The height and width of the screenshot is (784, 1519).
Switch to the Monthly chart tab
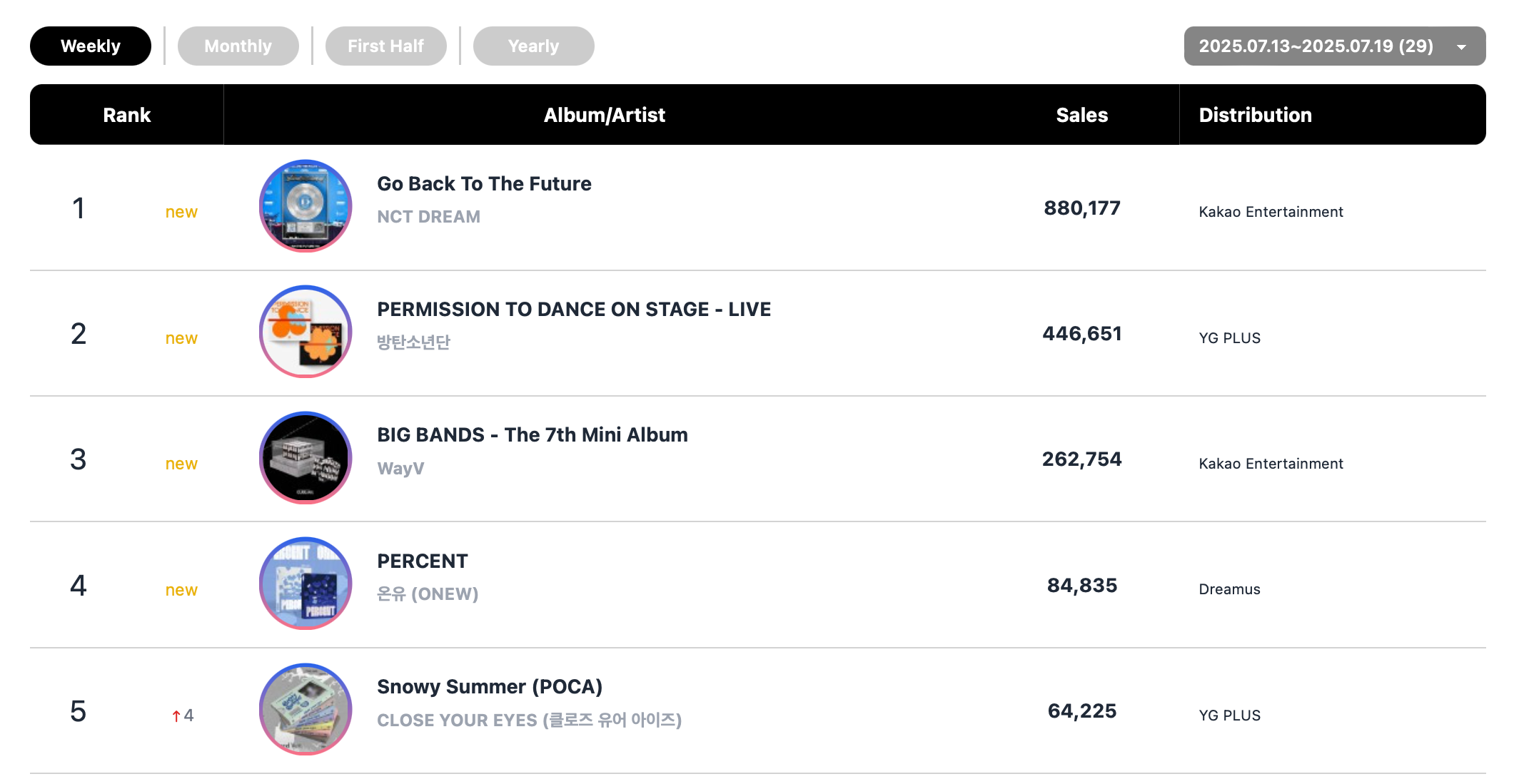pyautogui.click(x=238, y=46)
